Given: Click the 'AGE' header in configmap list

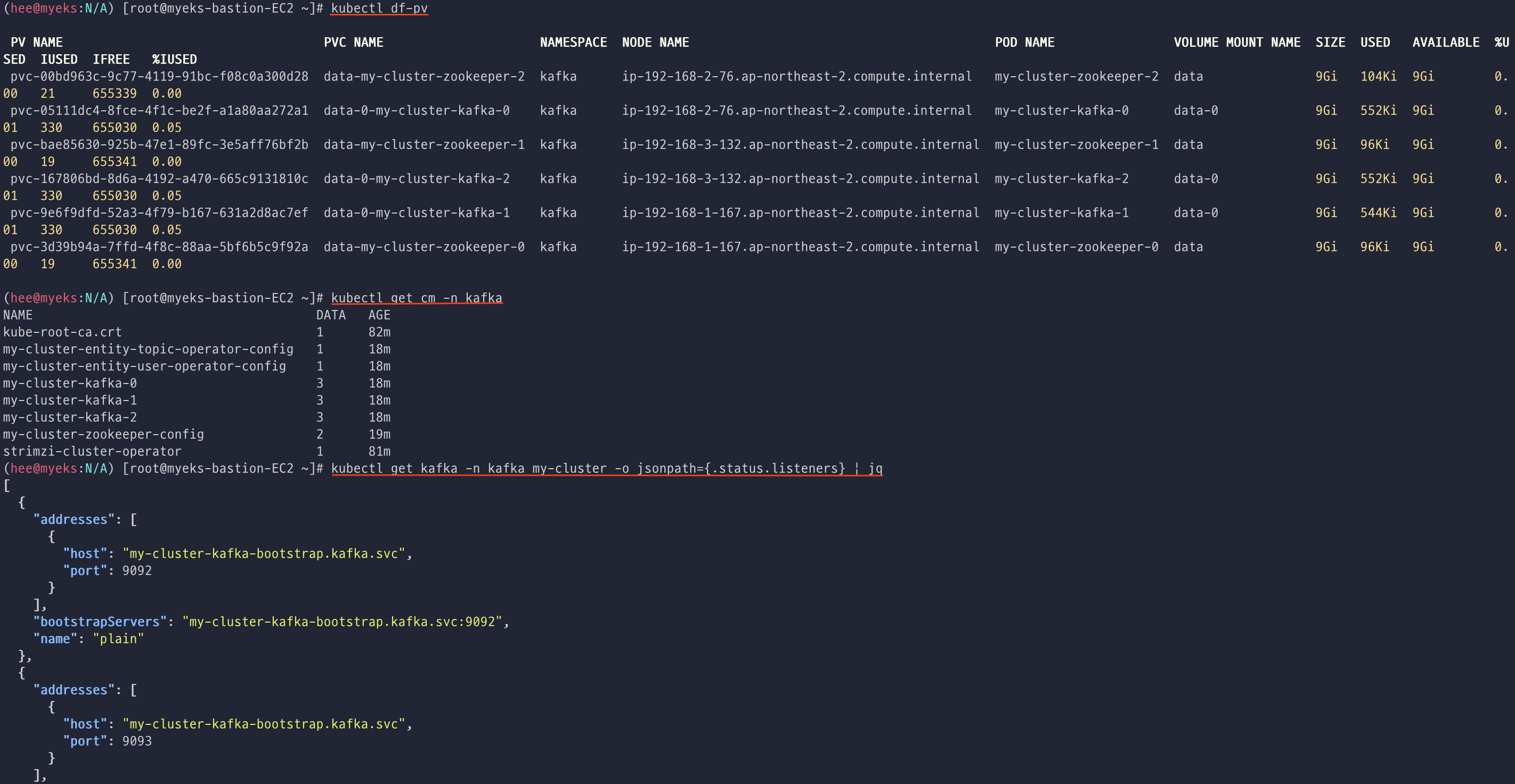Looking at the screenshot, I should click(379, 315).
